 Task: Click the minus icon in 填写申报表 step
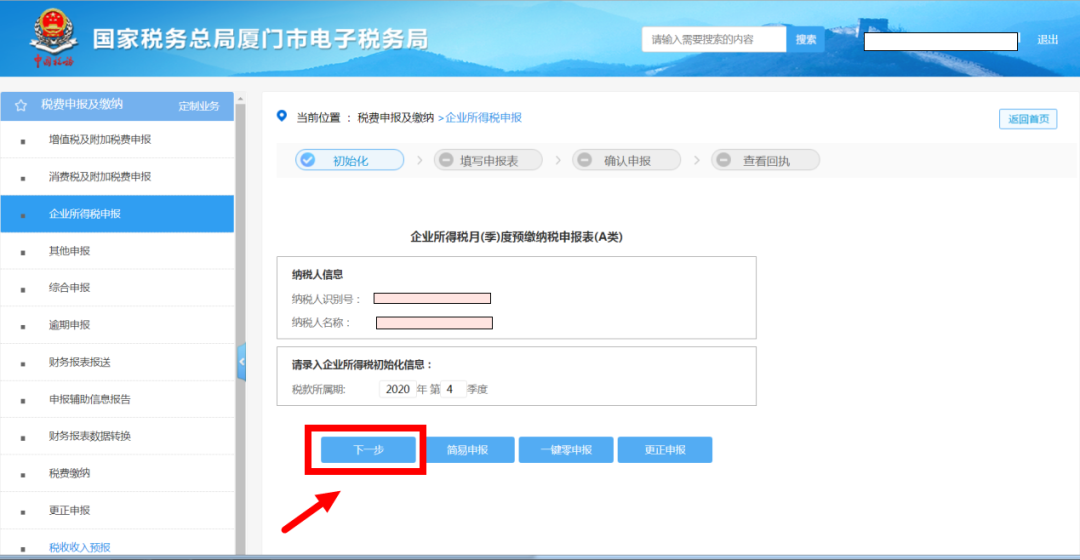coord(446,160)
